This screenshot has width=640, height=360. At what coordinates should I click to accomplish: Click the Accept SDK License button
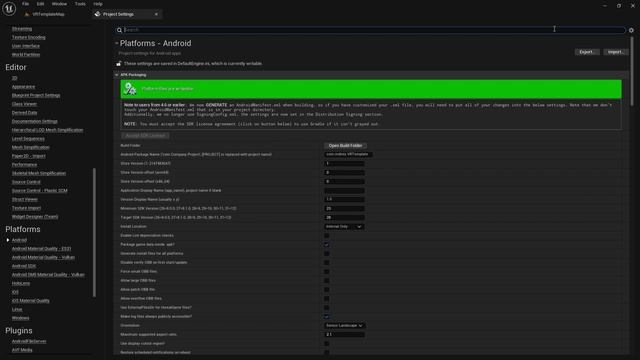(x=145, y=136)
